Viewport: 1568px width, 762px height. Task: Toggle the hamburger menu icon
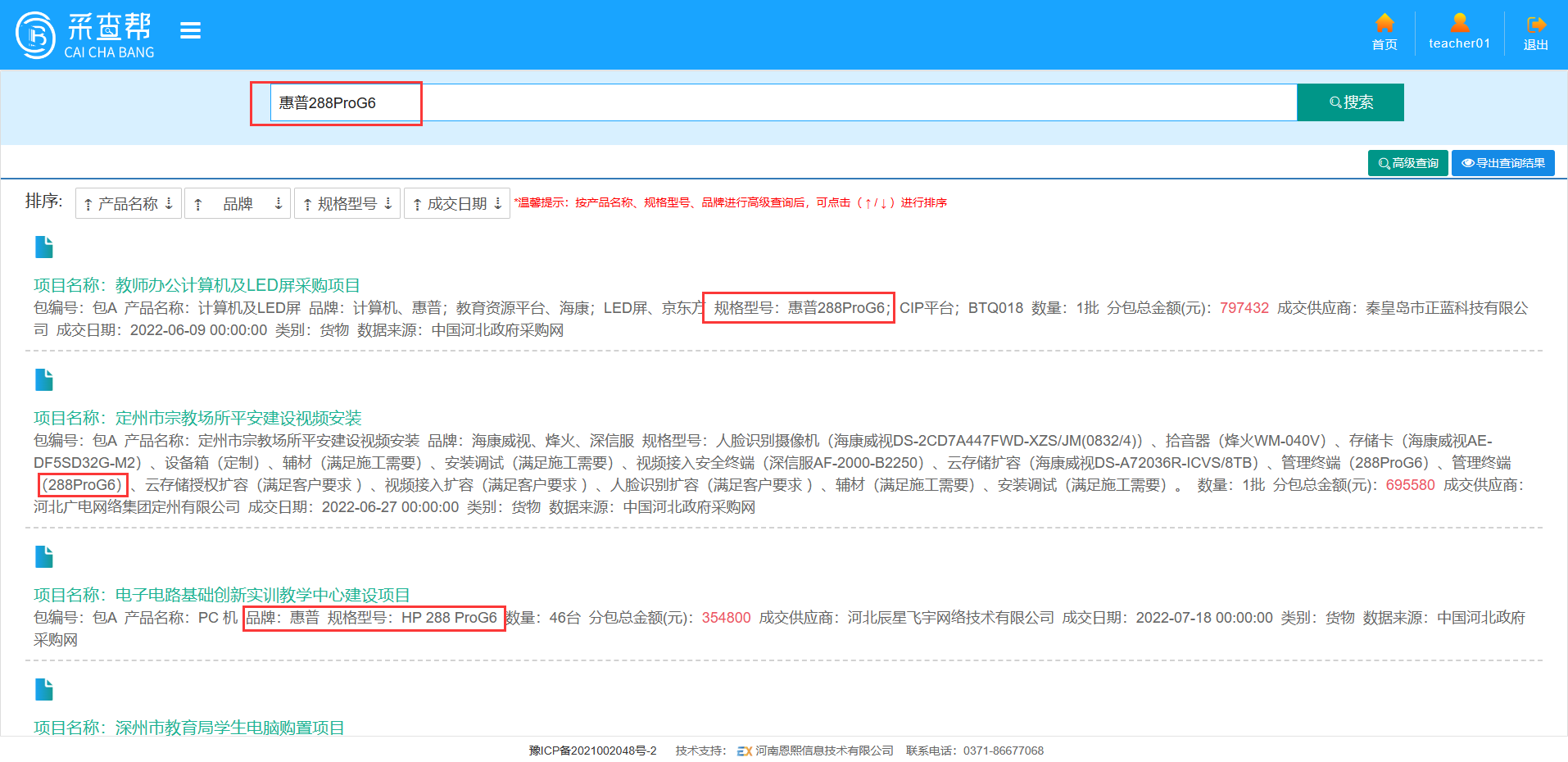click(190, 31)
